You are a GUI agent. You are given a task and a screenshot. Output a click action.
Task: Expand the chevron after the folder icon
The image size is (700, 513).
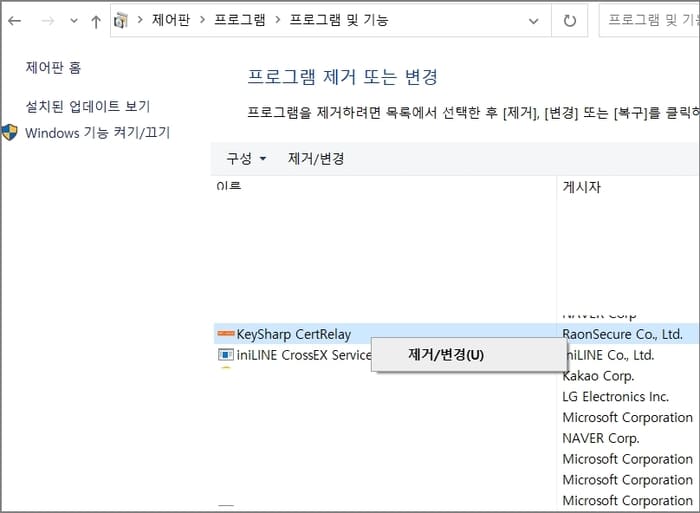[140, 20]
